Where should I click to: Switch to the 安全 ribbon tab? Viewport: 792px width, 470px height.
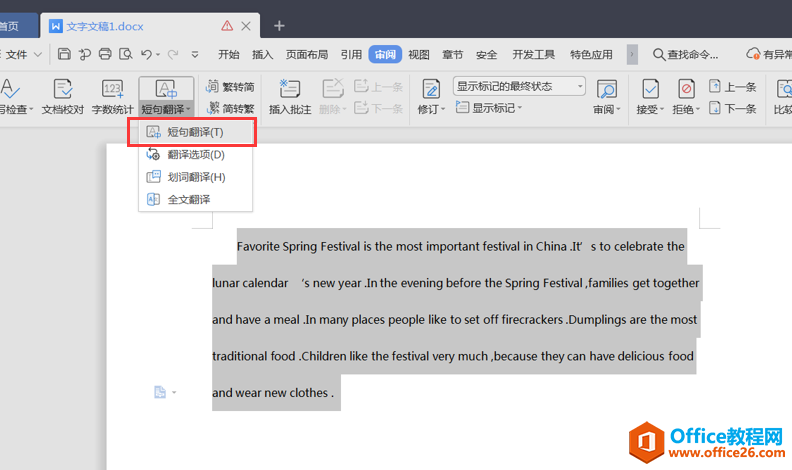point(486,55)
